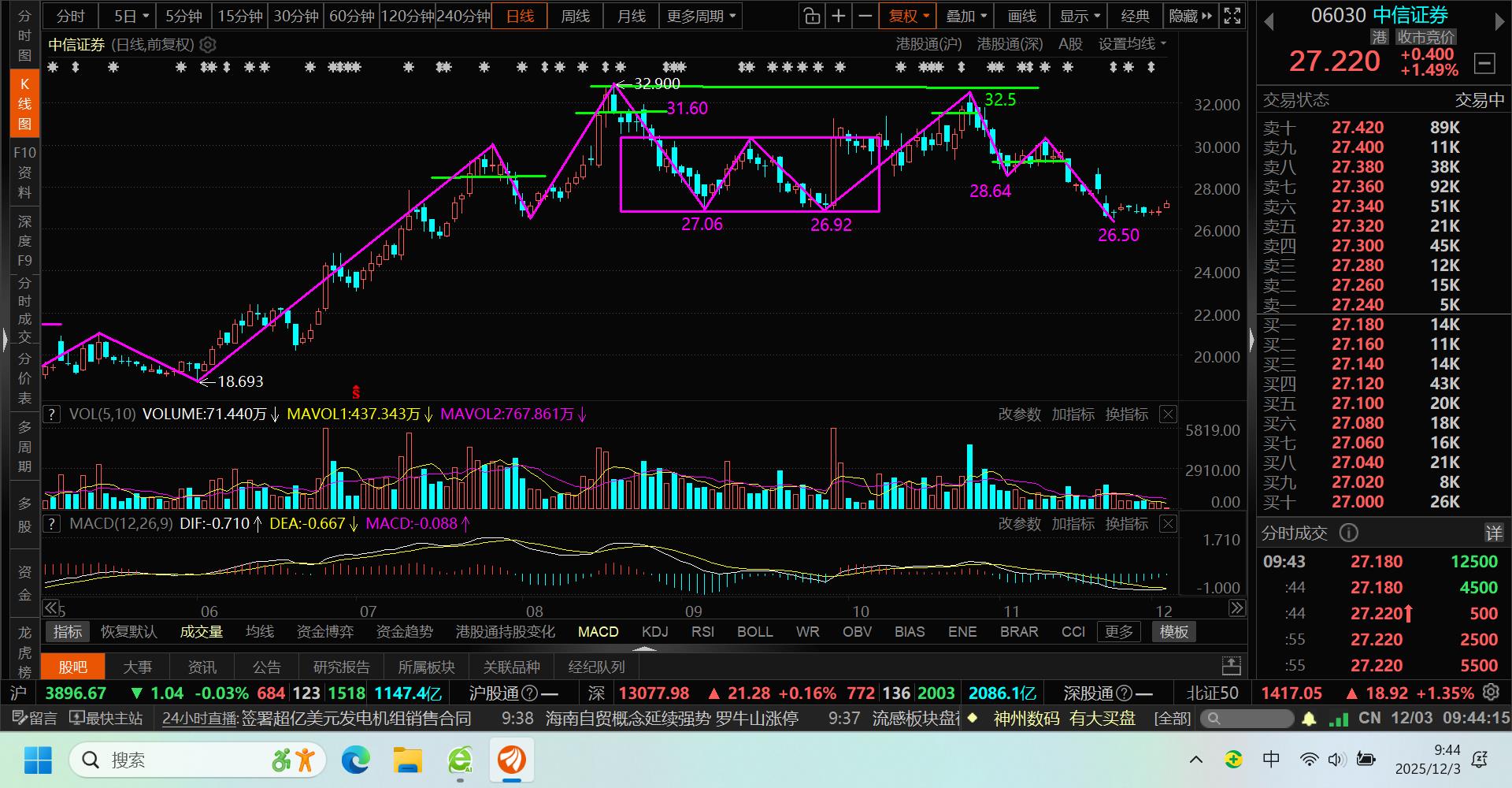Open the 复权 dropdown

908,16
